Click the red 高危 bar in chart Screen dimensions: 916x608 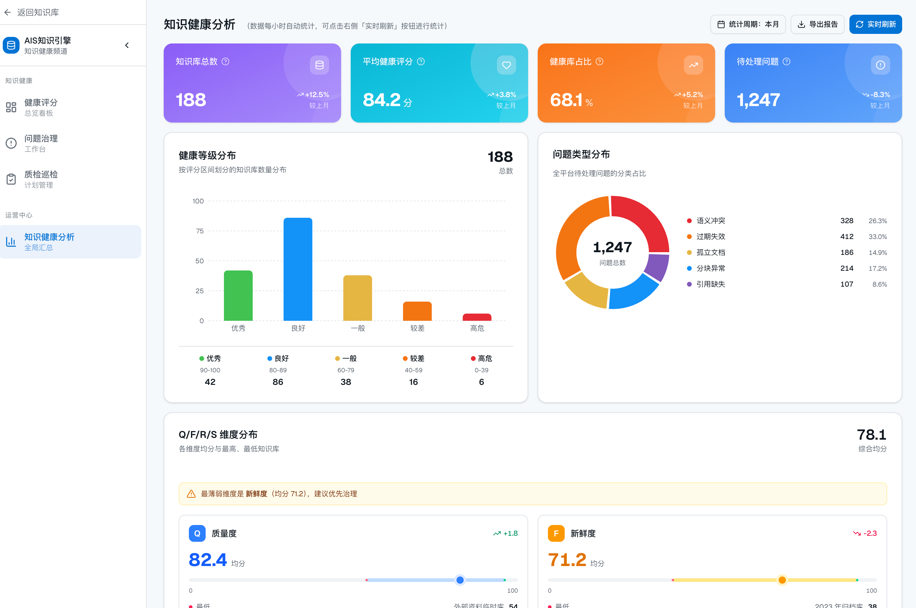(x=477, y=317)
